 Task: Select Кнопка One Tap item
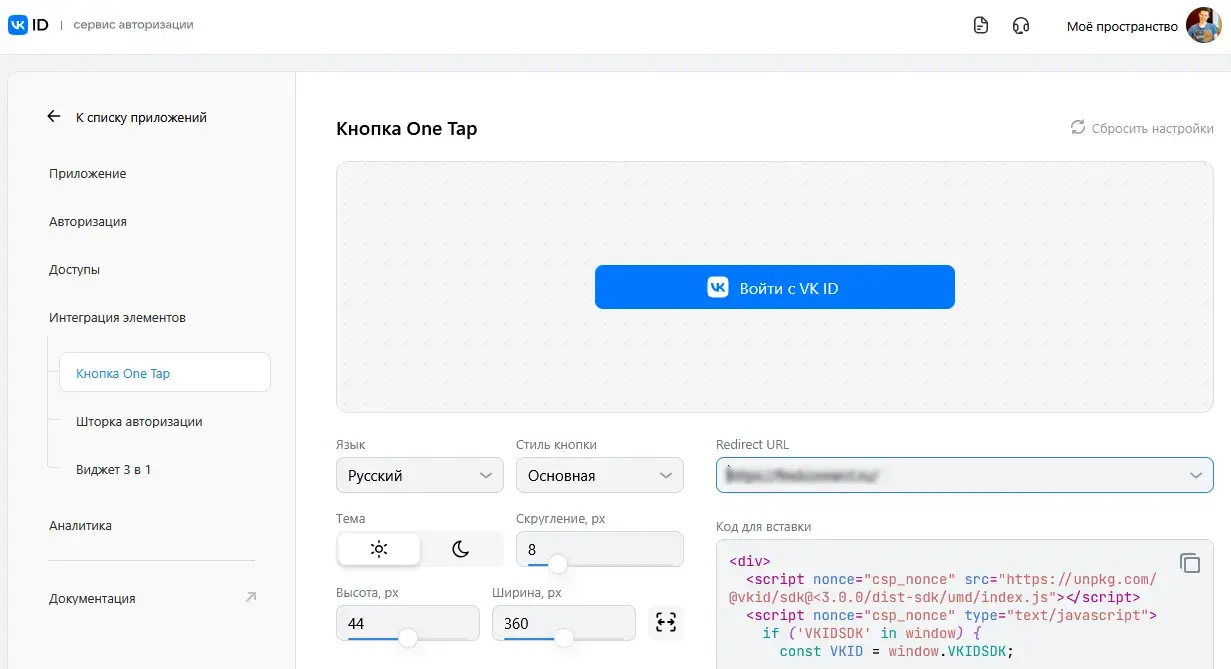click(x=165, y=373)
